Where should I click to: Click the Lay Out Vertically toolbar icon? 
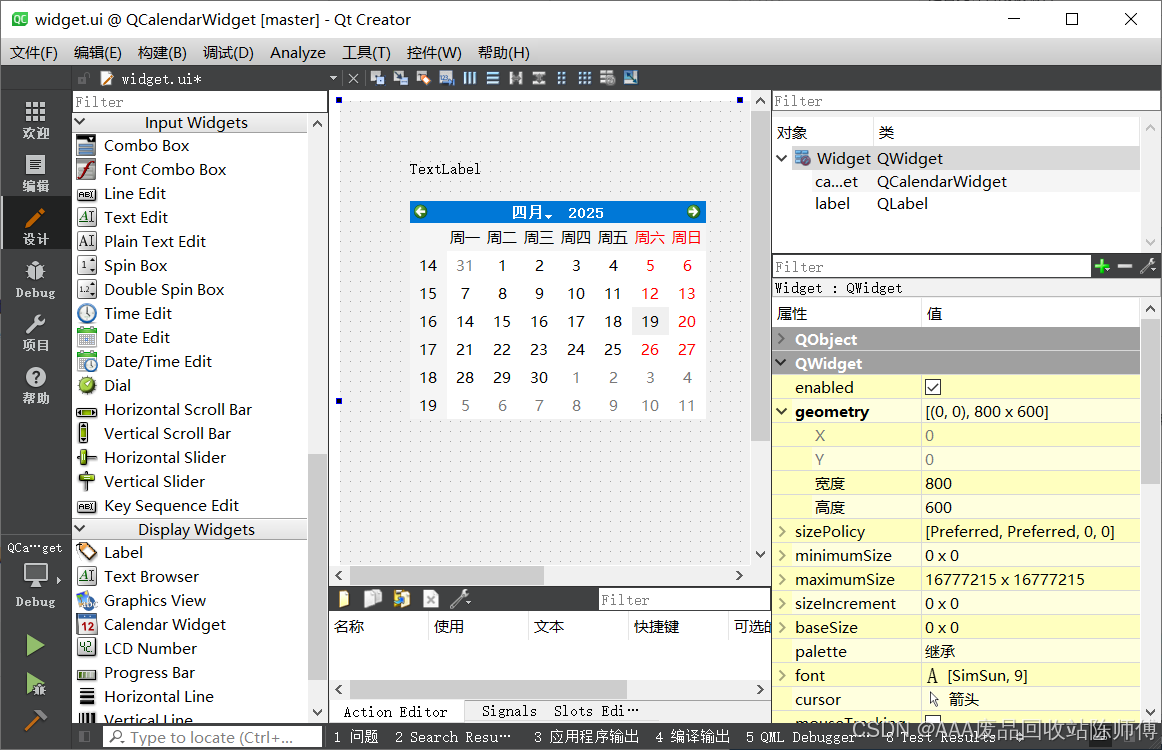(x=493, y=77)
